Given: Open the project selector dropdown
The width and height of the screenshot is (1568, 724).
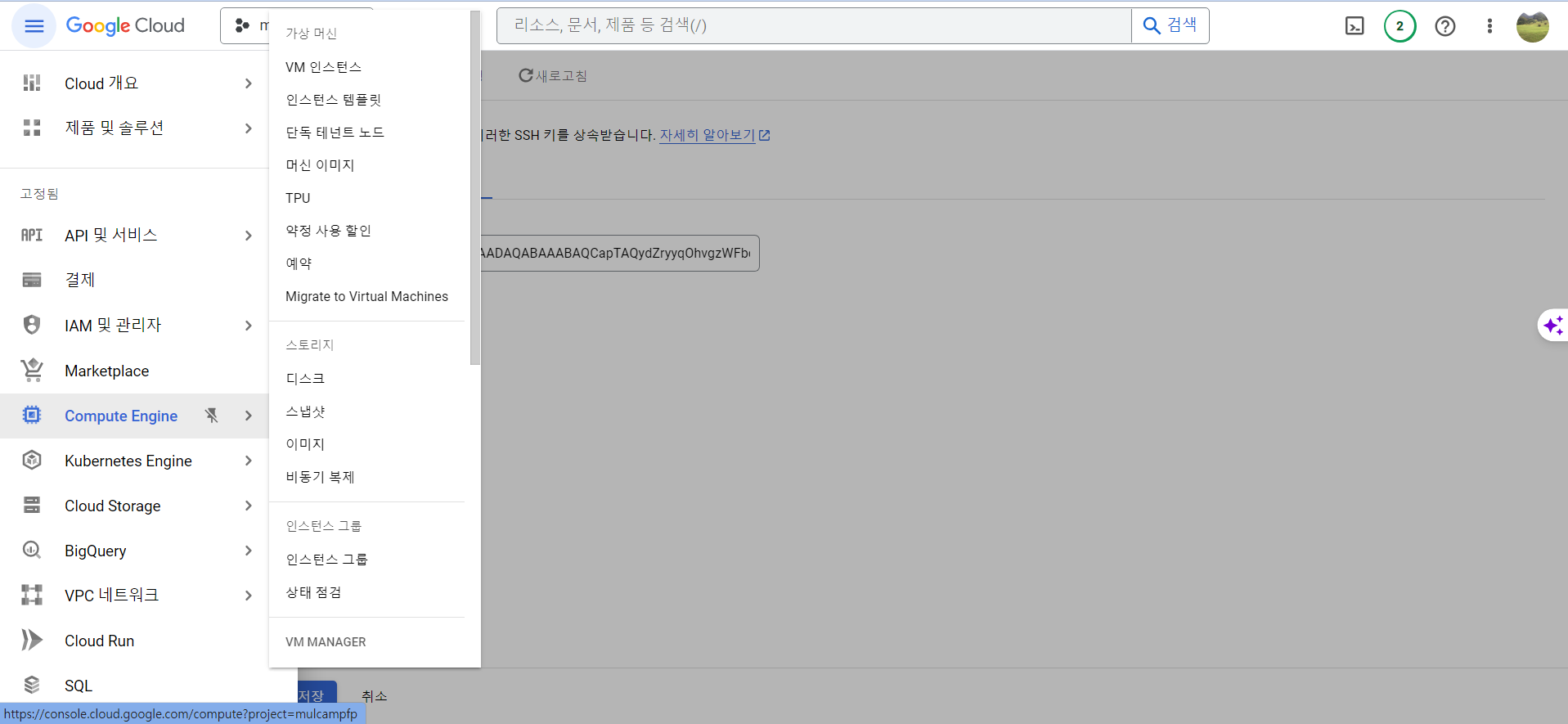Looking at the screenshot, I should (x=245, y=26).
